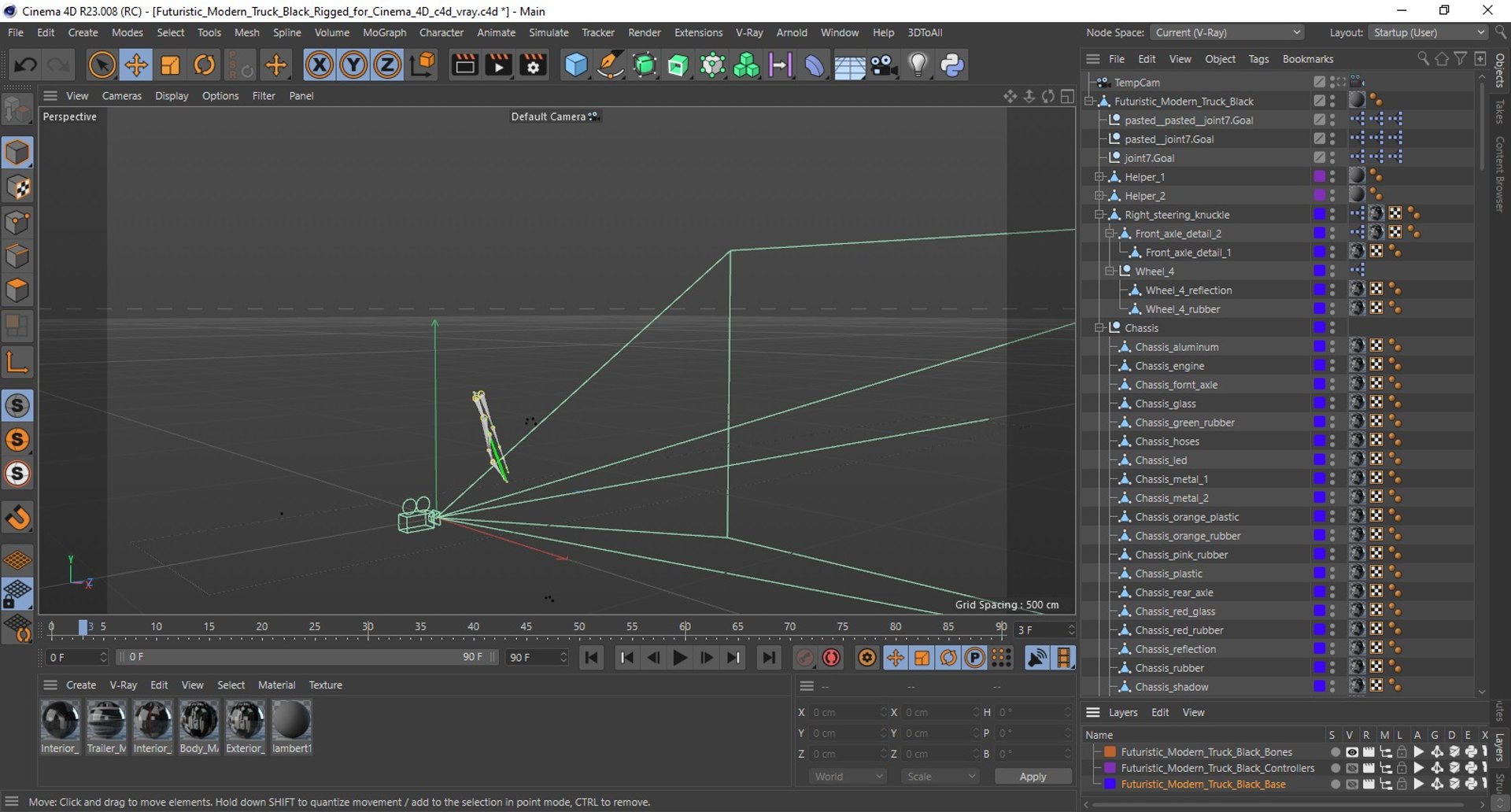Image resolution: width=1511 pixels, height=812 pixels.
Task: Toggle Z axis lock
Action: click(x=387, y=65)
